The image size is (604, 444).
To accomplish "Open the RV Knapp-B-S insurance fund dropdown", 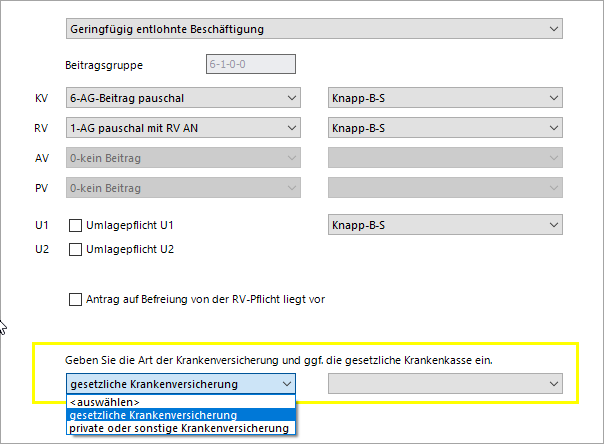I will point(445,128).
